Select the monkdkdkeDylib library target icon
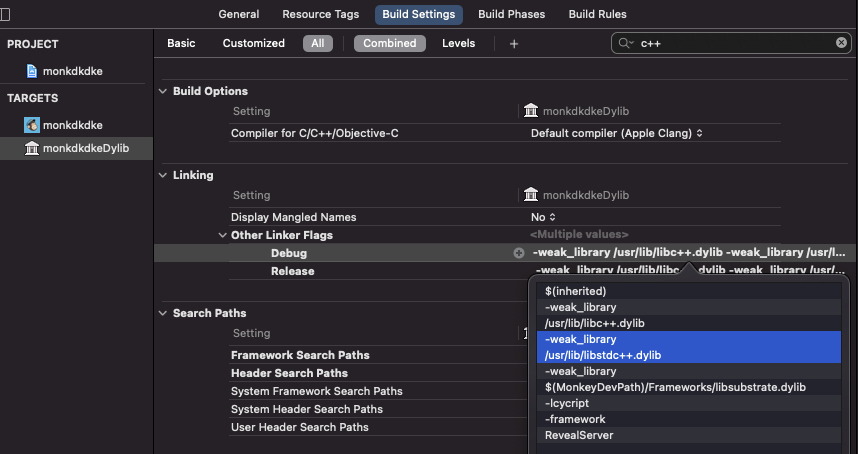 click(x=32, y=149)
